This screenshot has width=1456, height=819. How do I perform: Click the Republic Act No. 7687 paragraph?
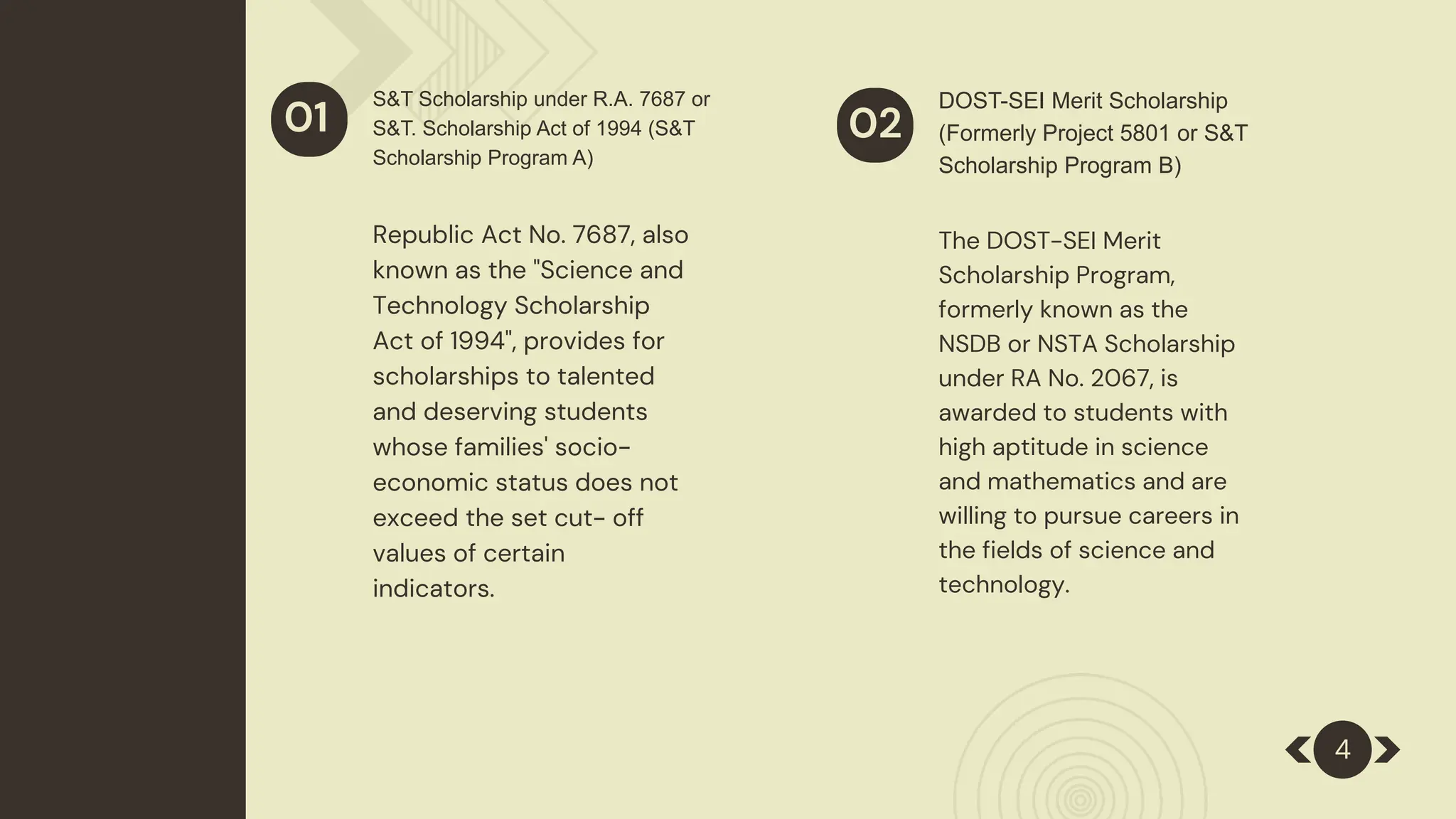pyautogui.click(x=530, y=412)
